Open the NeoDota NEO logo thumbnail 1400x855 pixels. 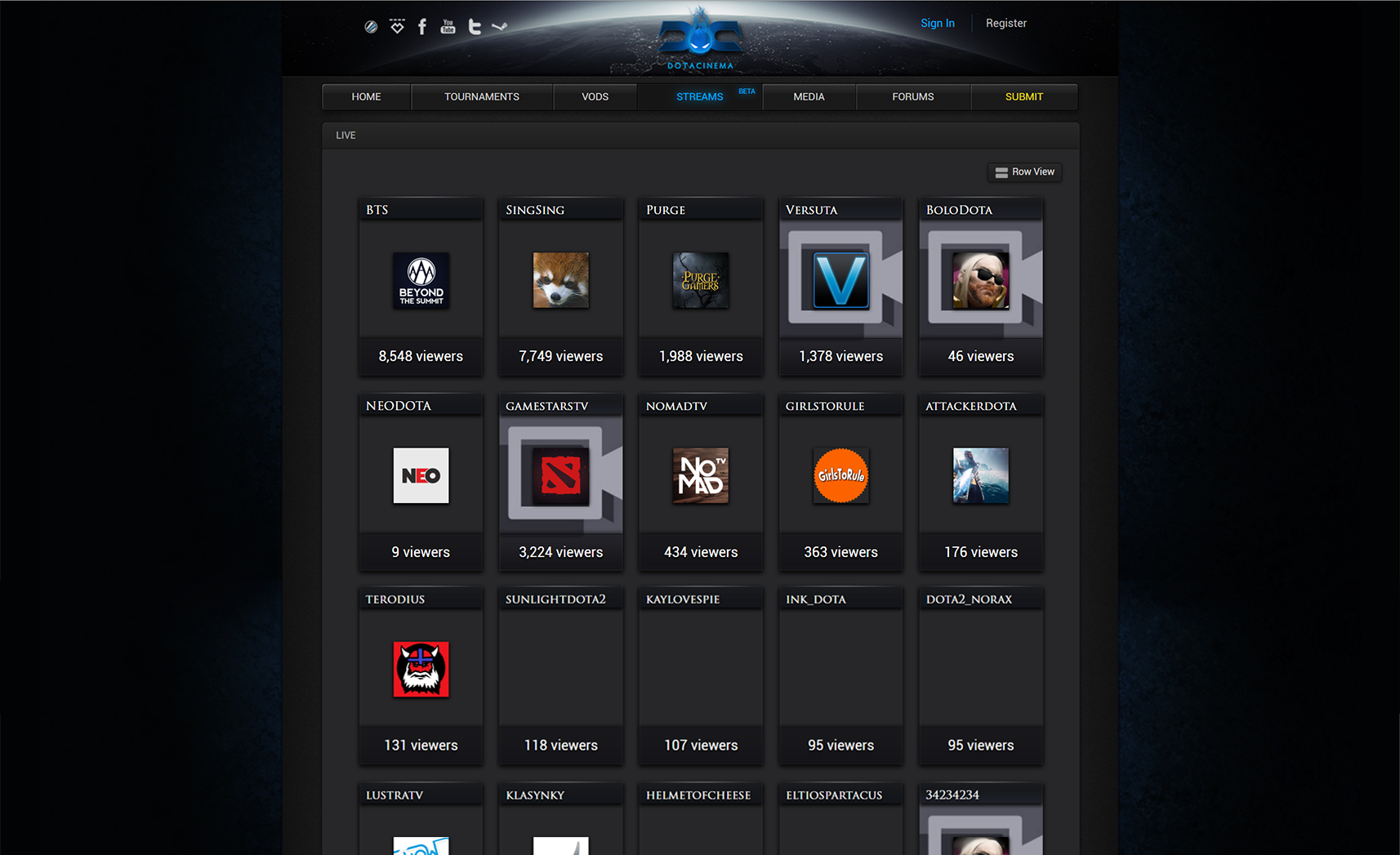coord(421,475)
